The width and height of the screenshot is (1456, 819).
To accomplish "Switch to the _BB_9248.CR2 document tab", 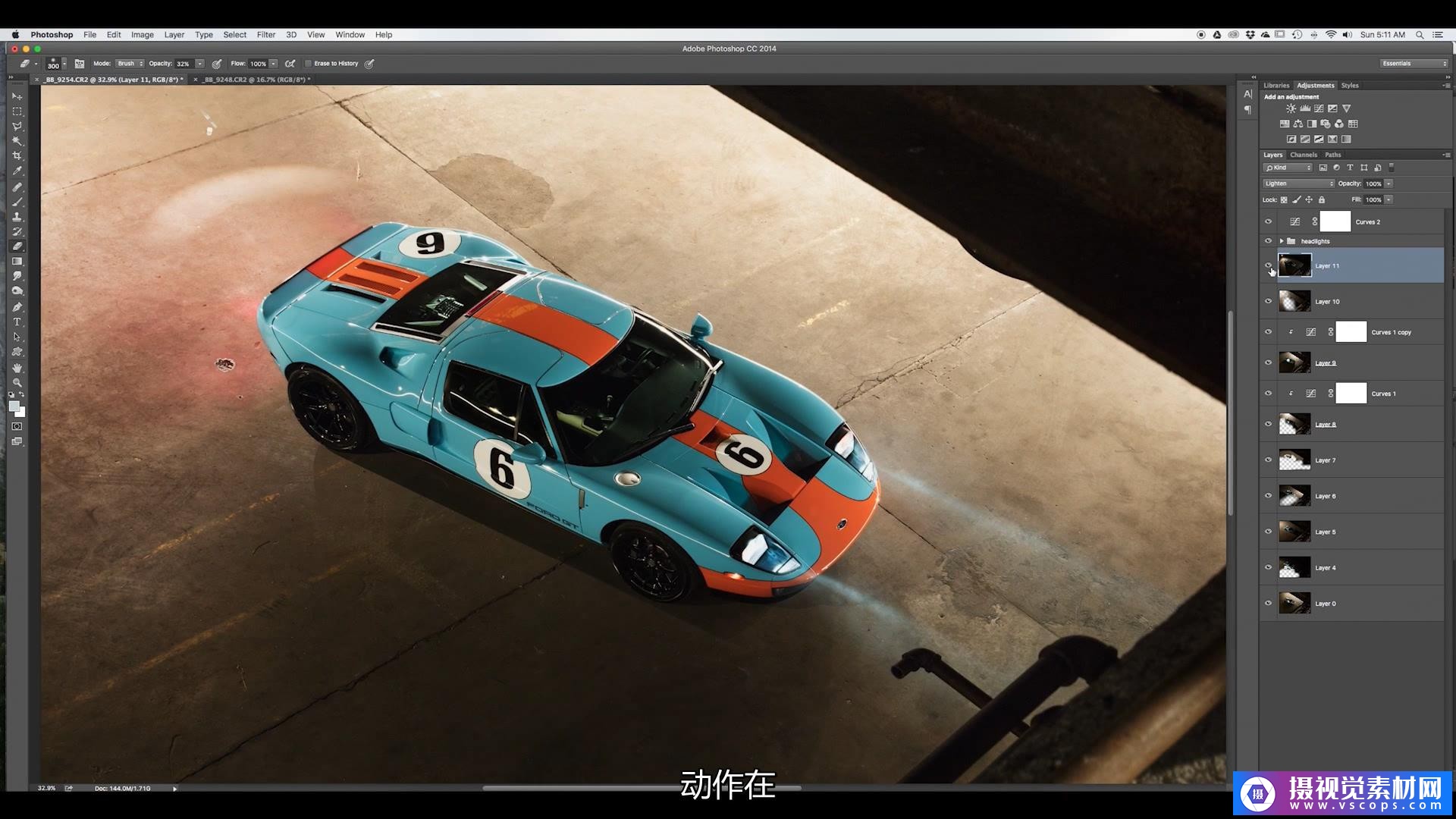I will pyautogui.click(x=256, y=80).
